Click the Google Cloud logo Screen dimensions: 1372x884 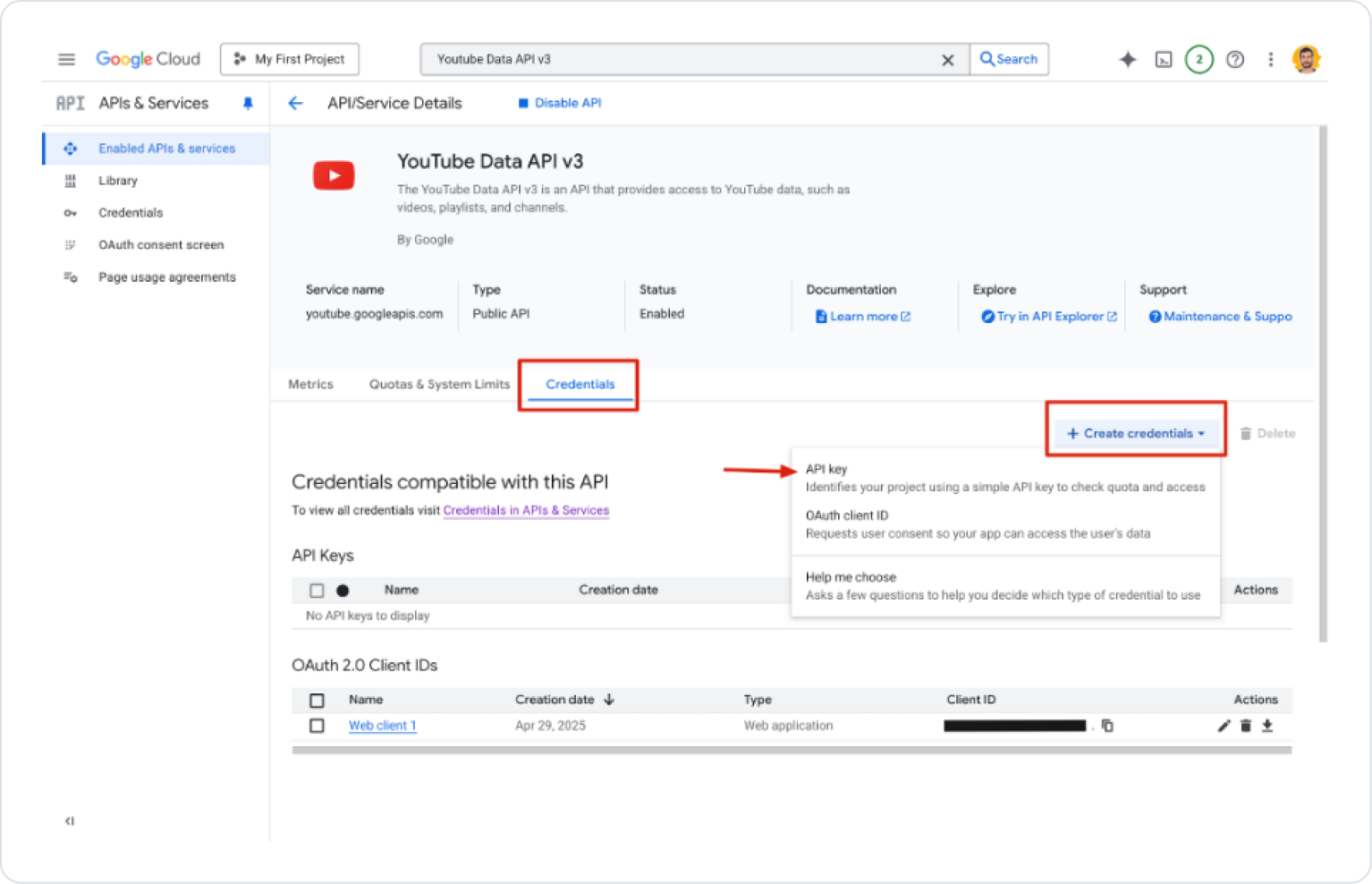click(x=148, y=59)
